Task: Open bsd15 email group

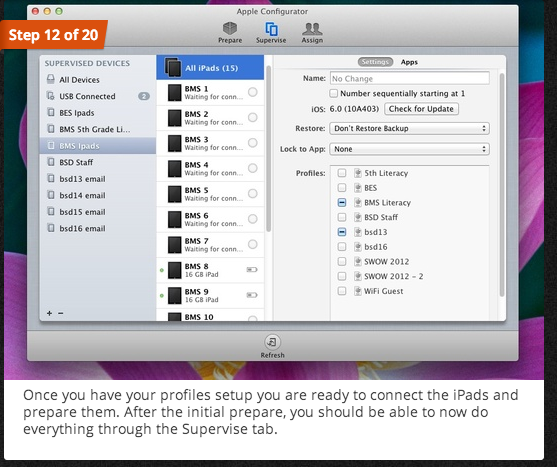Action: 98,212
